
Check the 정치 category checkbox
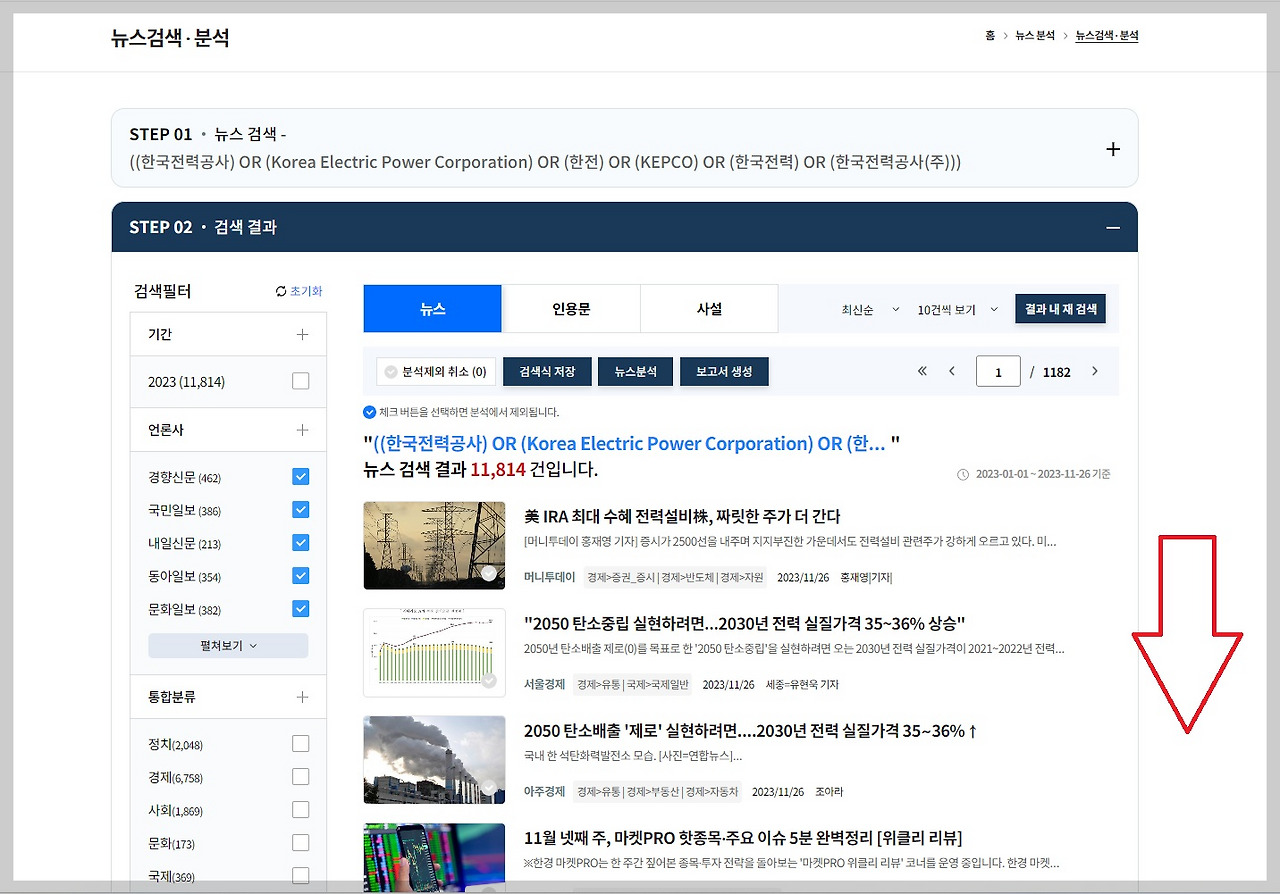click(301, 744)
